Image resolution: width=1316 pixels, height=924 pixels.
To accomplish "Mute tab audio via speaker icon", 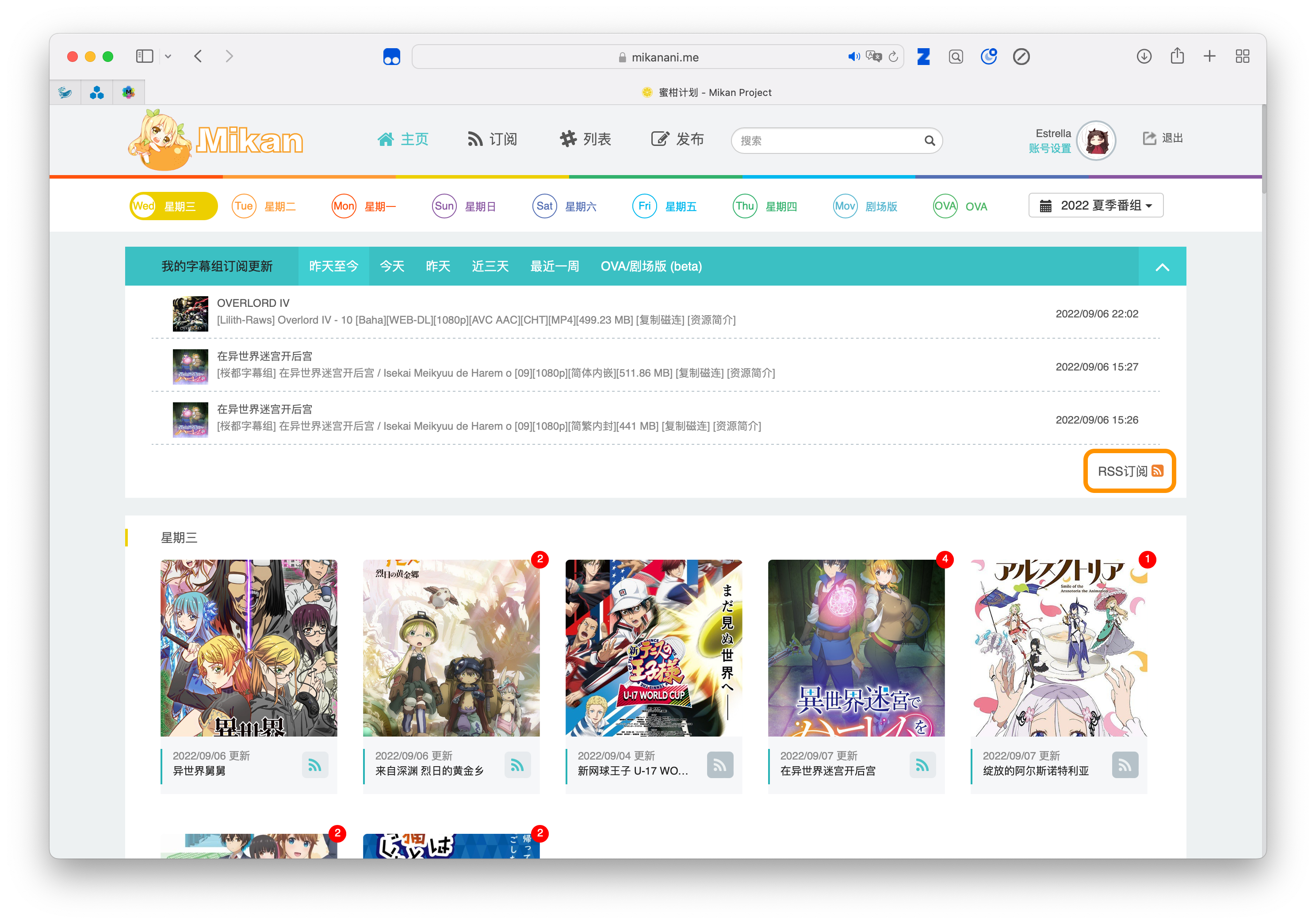I will click(x=853, y=57).
